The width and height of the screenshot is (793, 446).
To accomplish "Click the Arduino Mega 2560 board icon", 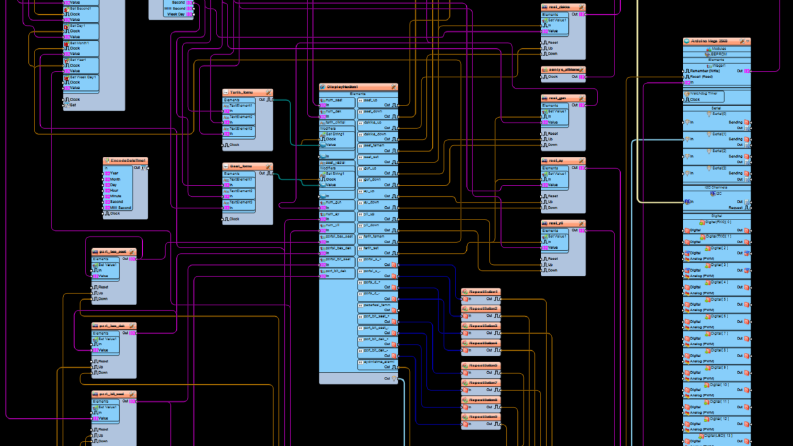I will pyautogui.click(x=687, y=41).
